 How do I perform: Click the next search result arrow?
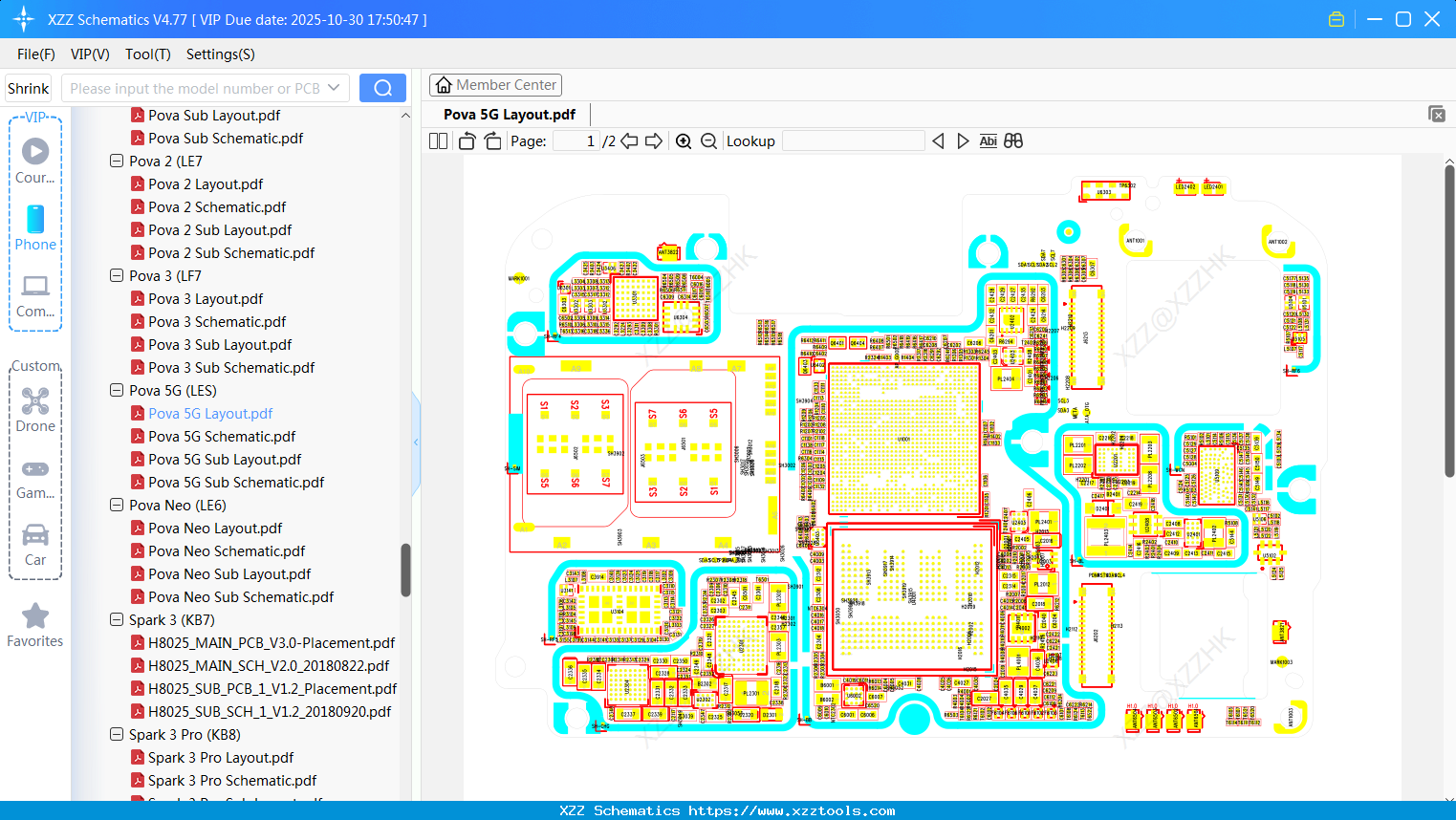[x=963, y=140]
